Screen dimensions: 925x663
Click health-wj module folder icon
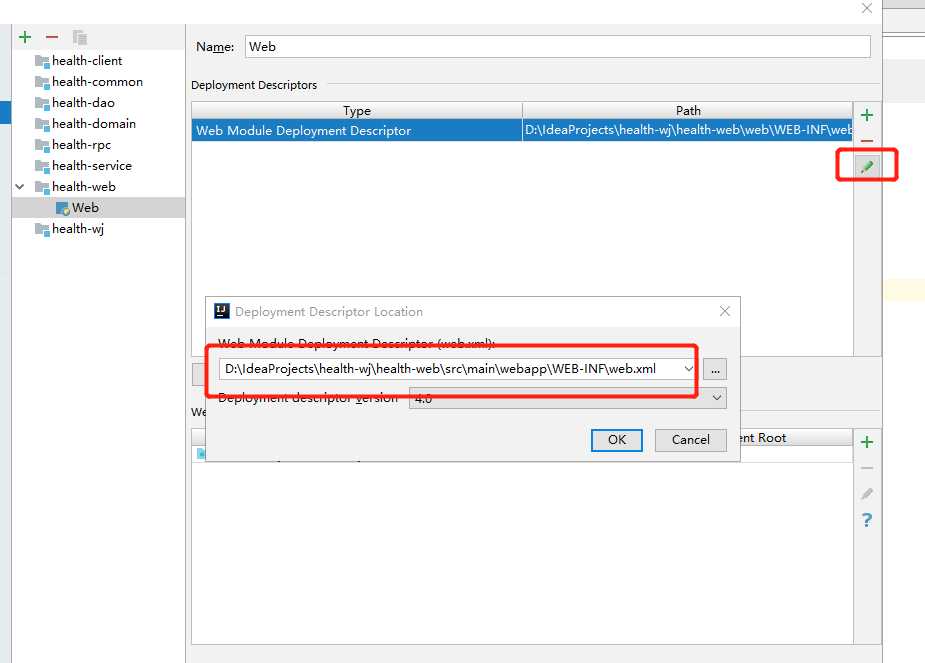[x=42, y=229]
